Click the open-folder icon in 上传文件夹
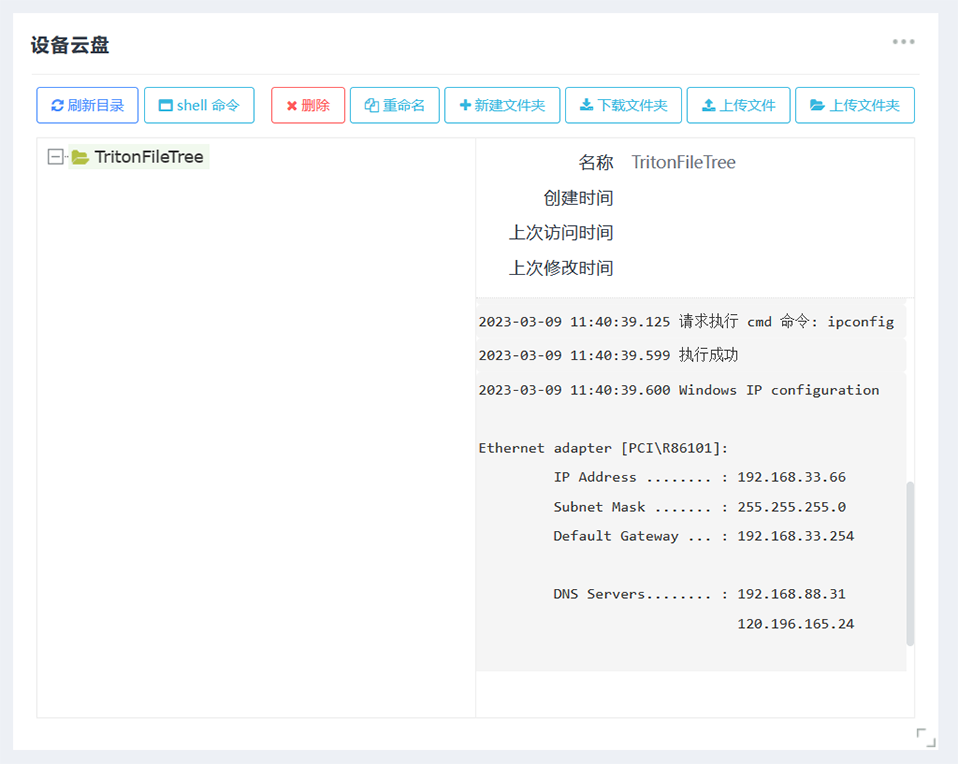This screenshot has height=764, width=958. click(817, 106)
